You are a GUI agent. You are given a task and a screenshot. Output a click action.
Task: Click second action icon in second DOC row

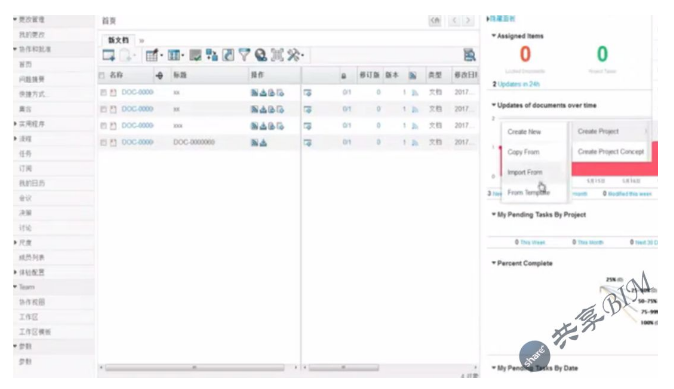[x=263, y=109]
